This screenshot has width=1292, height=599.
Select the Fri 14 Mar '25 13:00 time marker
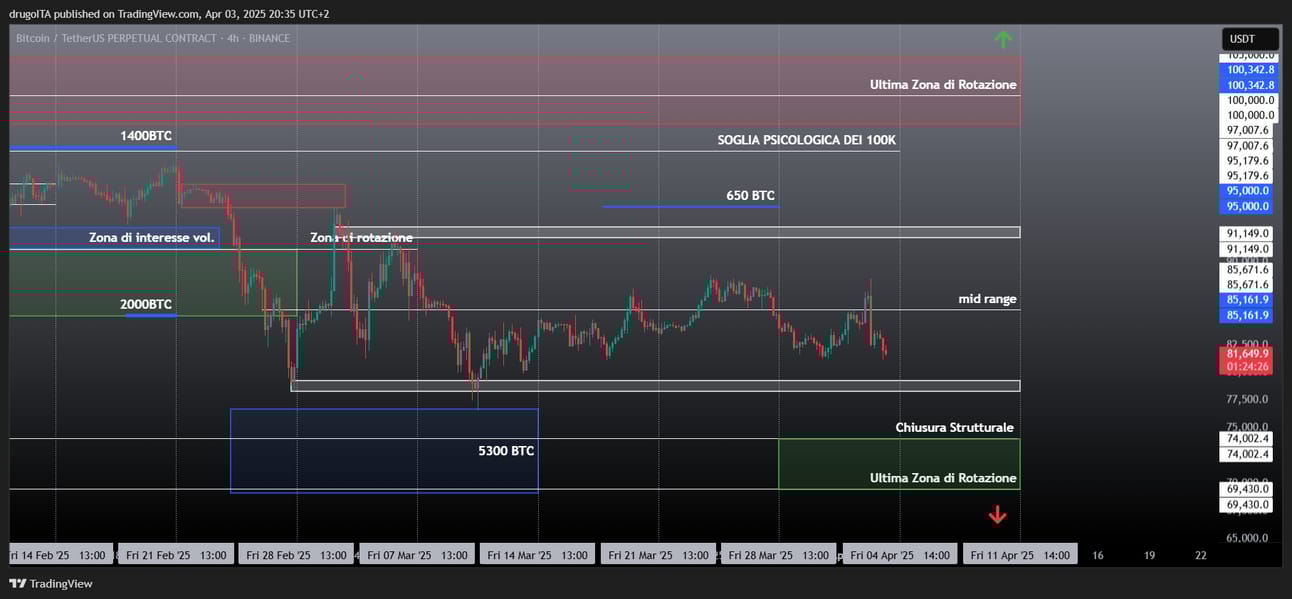538,555
